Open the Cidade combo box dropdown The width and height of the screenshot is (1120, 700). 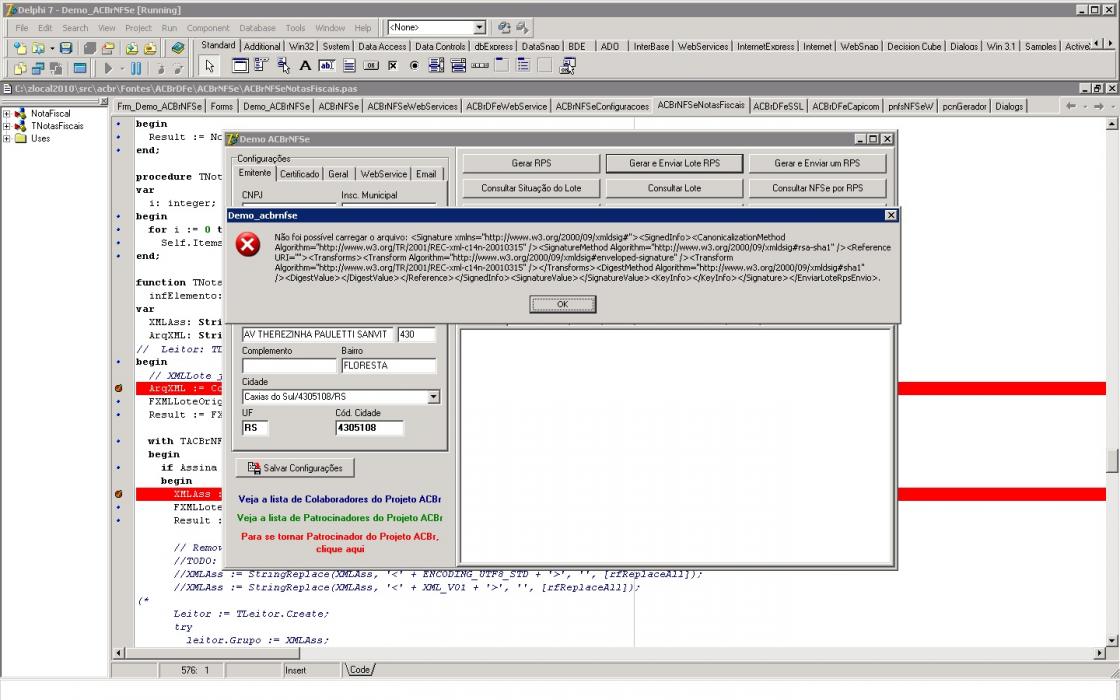433,396
